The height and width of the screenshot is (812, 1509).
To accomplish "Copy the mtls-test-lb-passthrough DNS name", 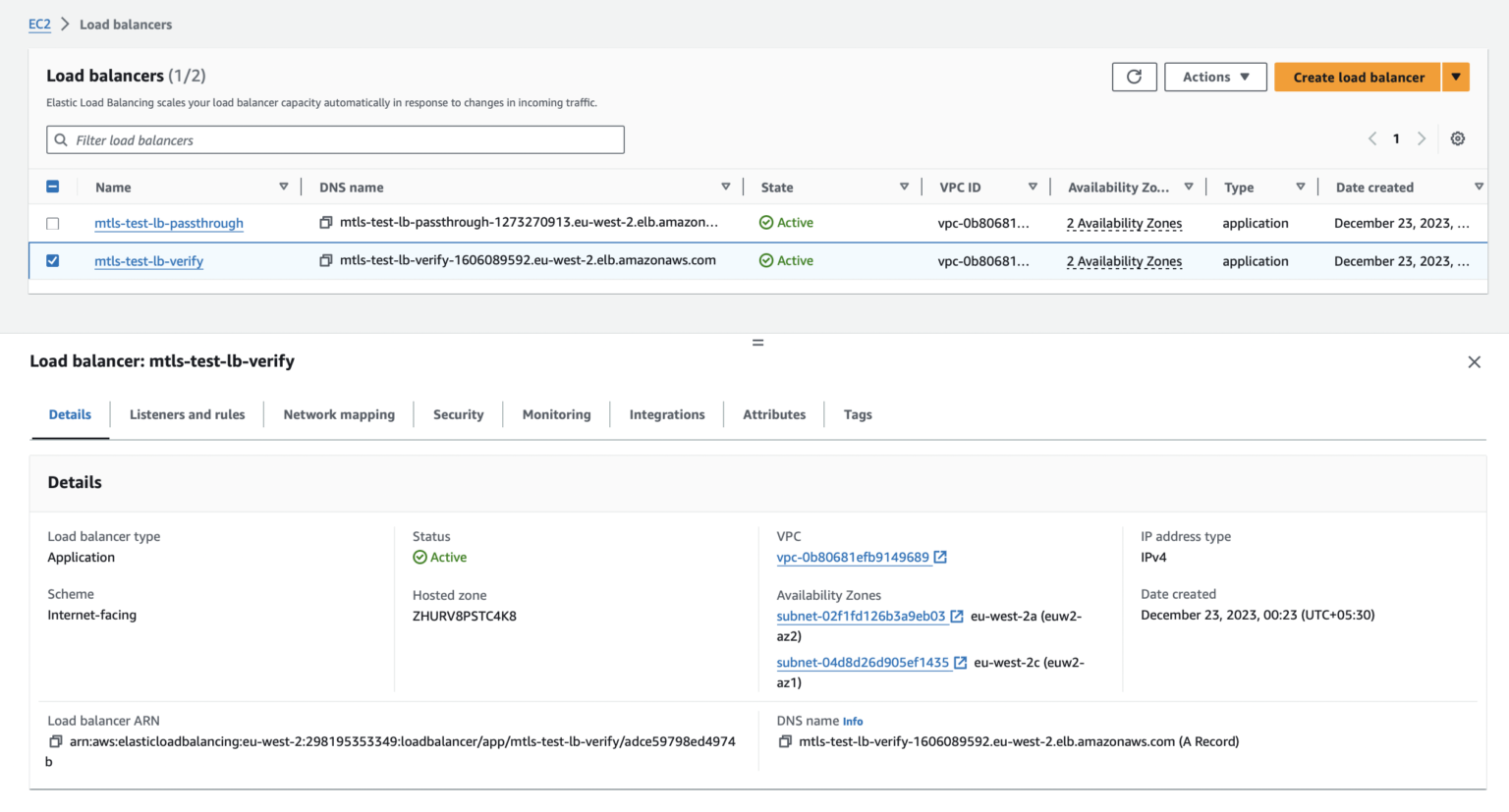I will pyautogui.click(x=324, y=223).
